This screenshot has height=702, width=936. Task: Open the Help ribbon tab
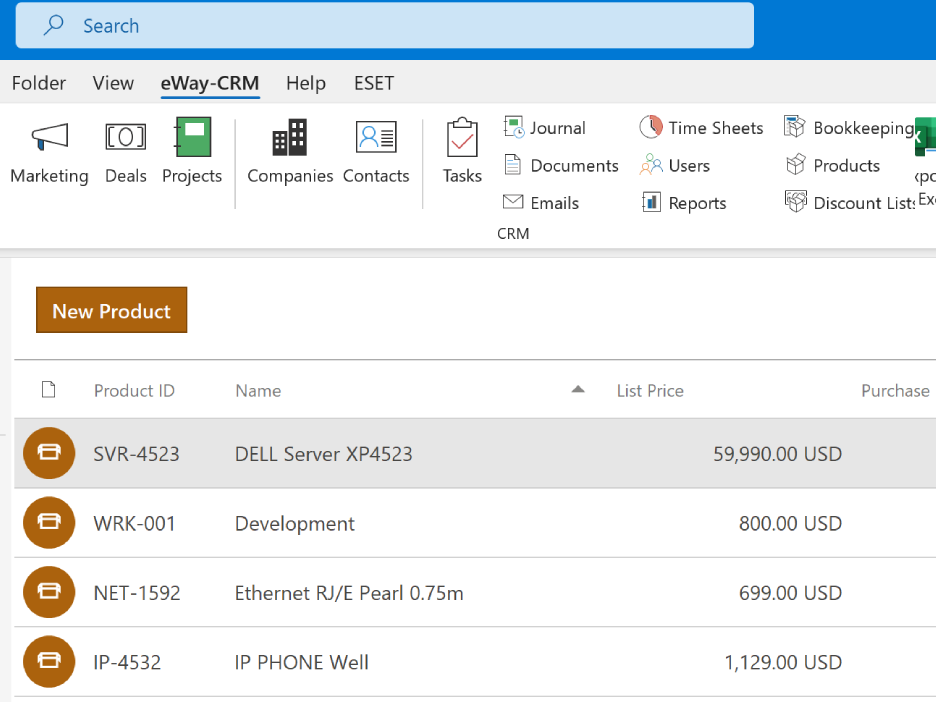coord(306,83)
